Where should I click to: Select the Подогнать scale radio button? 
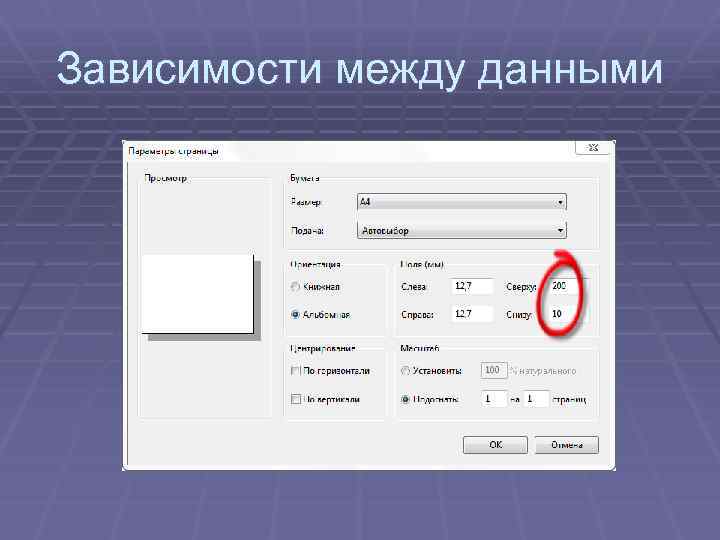(405, 399)
